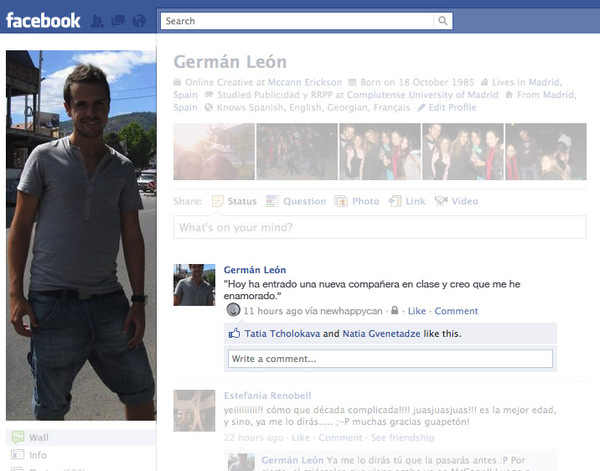Open Germán León's reply comment name link
Viewport: 600px width, 471px height.
click(x=292, y=460)
